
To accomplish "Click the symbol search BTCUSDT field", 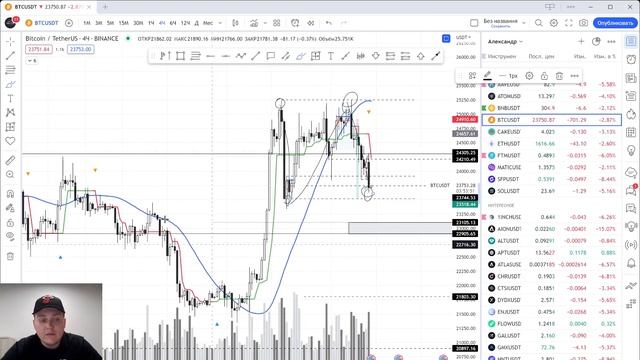I will [42, 23].
